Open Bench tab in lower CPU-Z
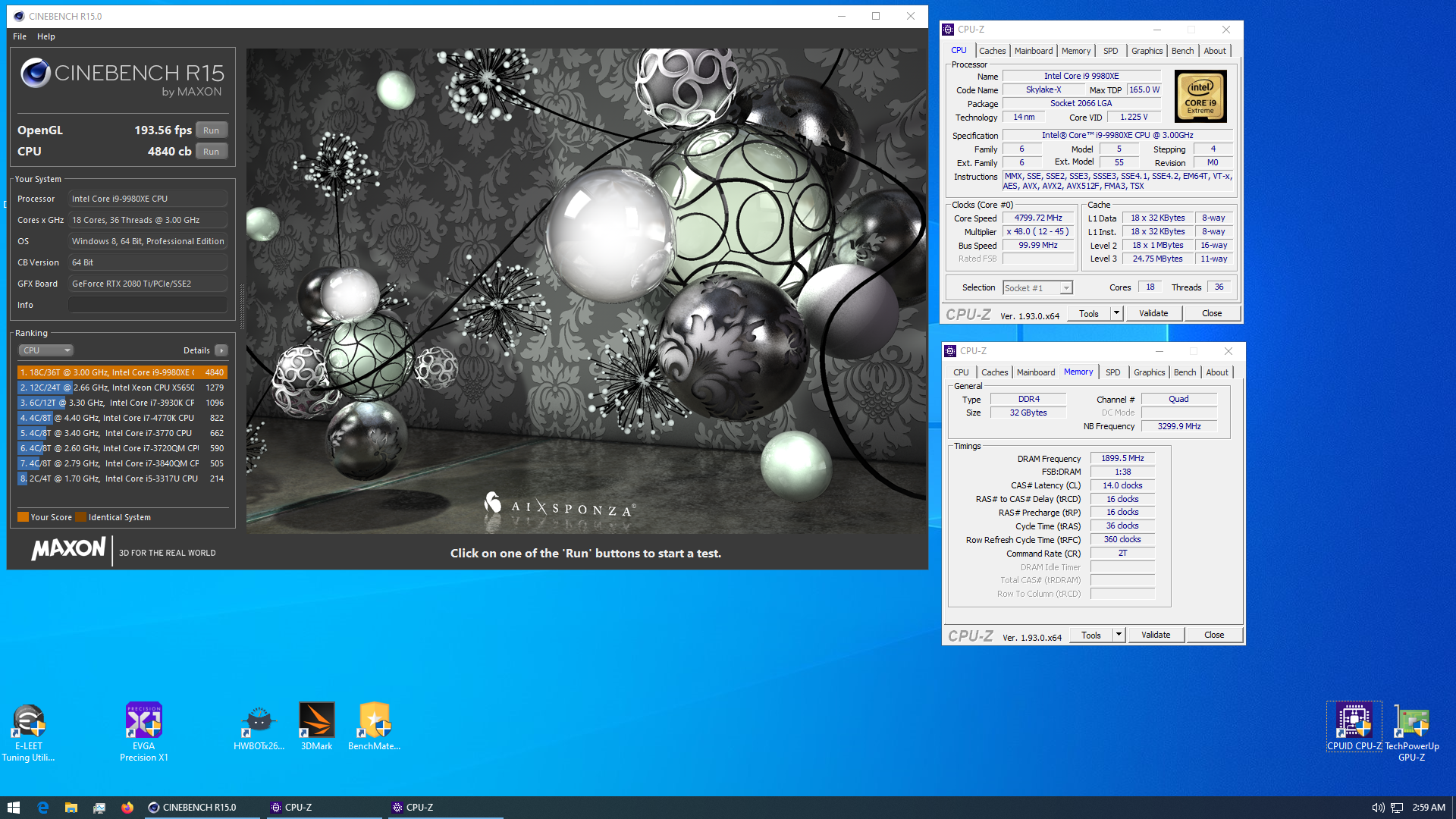This screenshot has width=1456, height=819. [x=1185, y=372]
